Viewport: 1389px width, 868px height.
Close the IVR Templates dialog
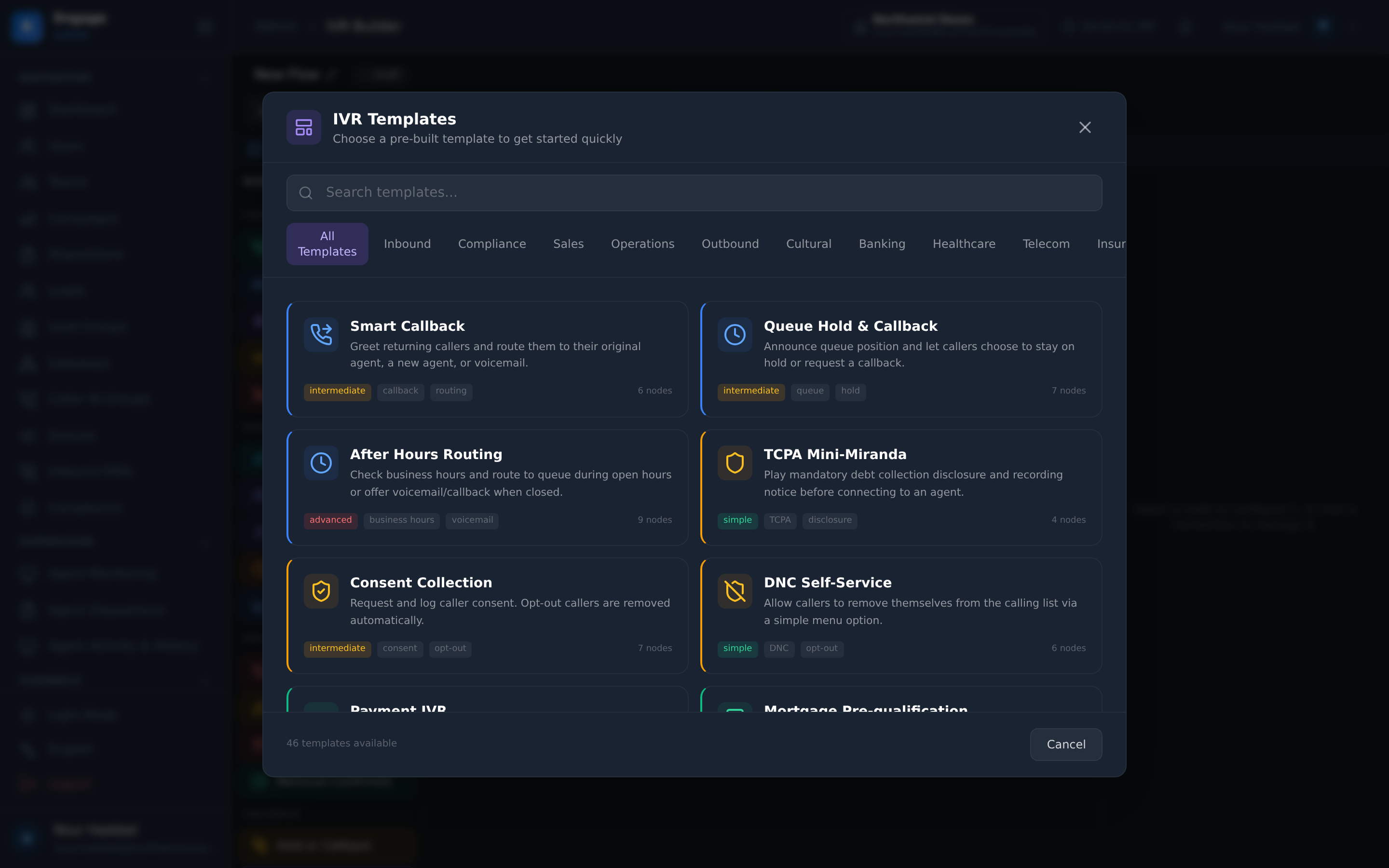tap(1084, 127)
